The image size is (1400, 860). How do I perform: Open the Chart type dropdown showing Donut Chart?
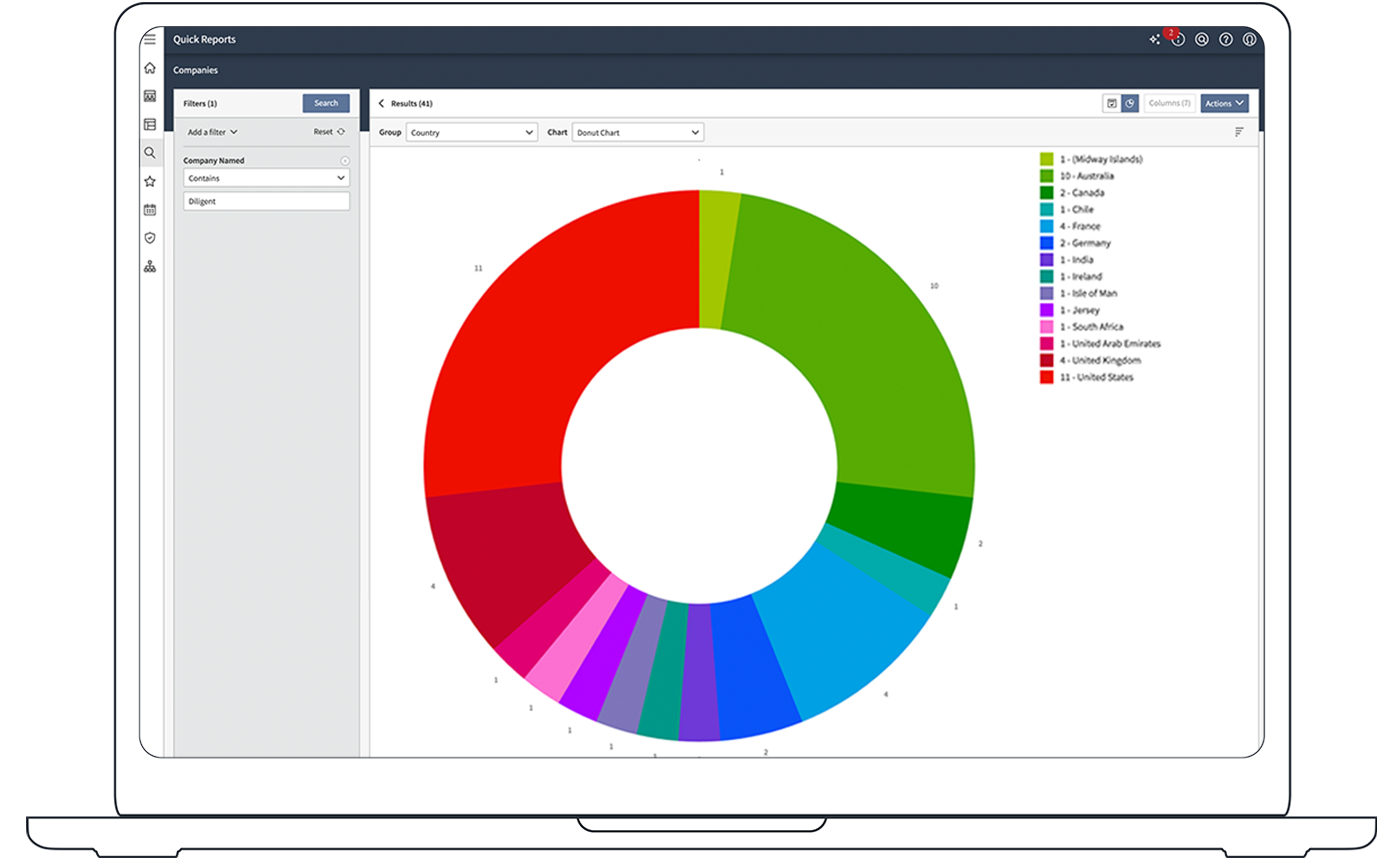click(x=638, y=132)
